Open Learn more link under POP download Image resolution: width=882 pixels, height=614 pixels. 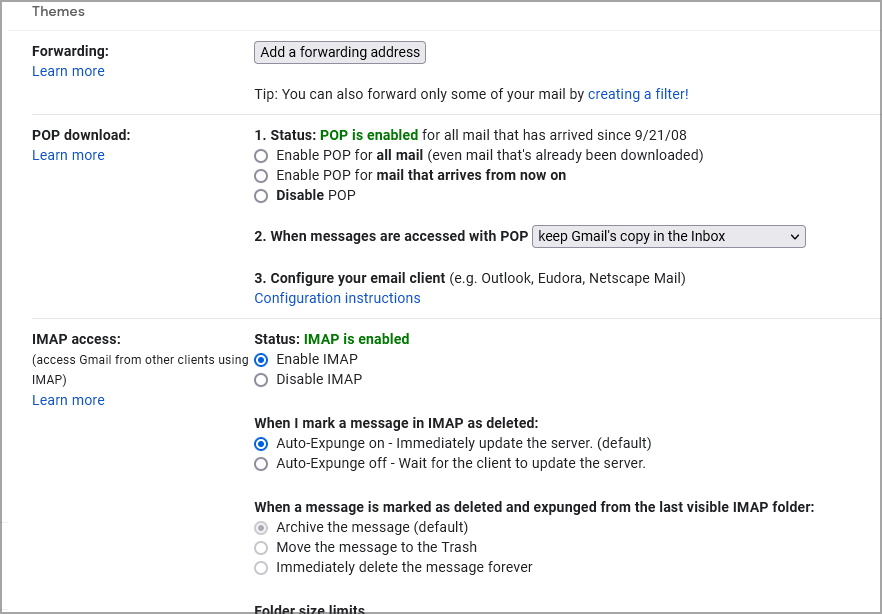pos(68,155)
